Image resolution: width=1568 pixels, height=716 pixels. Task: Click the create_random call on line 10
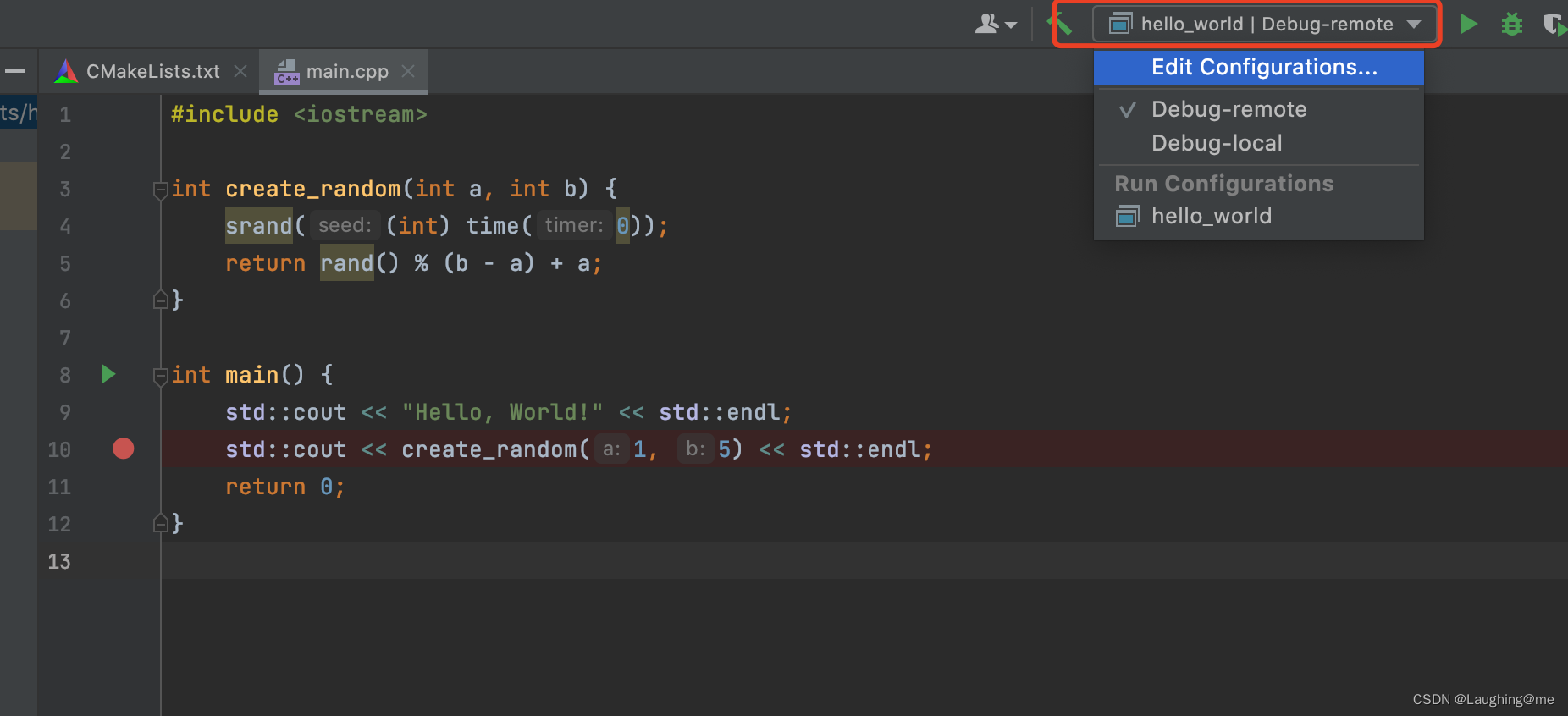pos(489,449)
